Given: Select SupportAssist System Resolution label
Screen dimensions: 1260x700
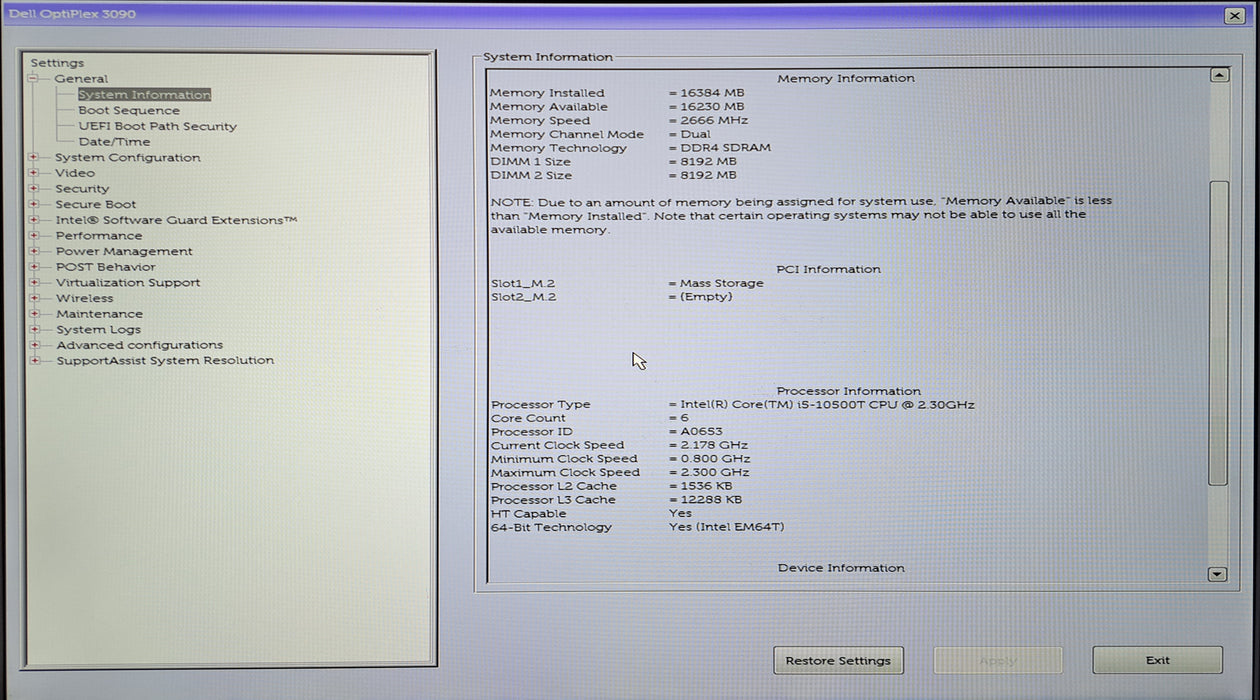Looking at the screenshot, I should (165, 361).
